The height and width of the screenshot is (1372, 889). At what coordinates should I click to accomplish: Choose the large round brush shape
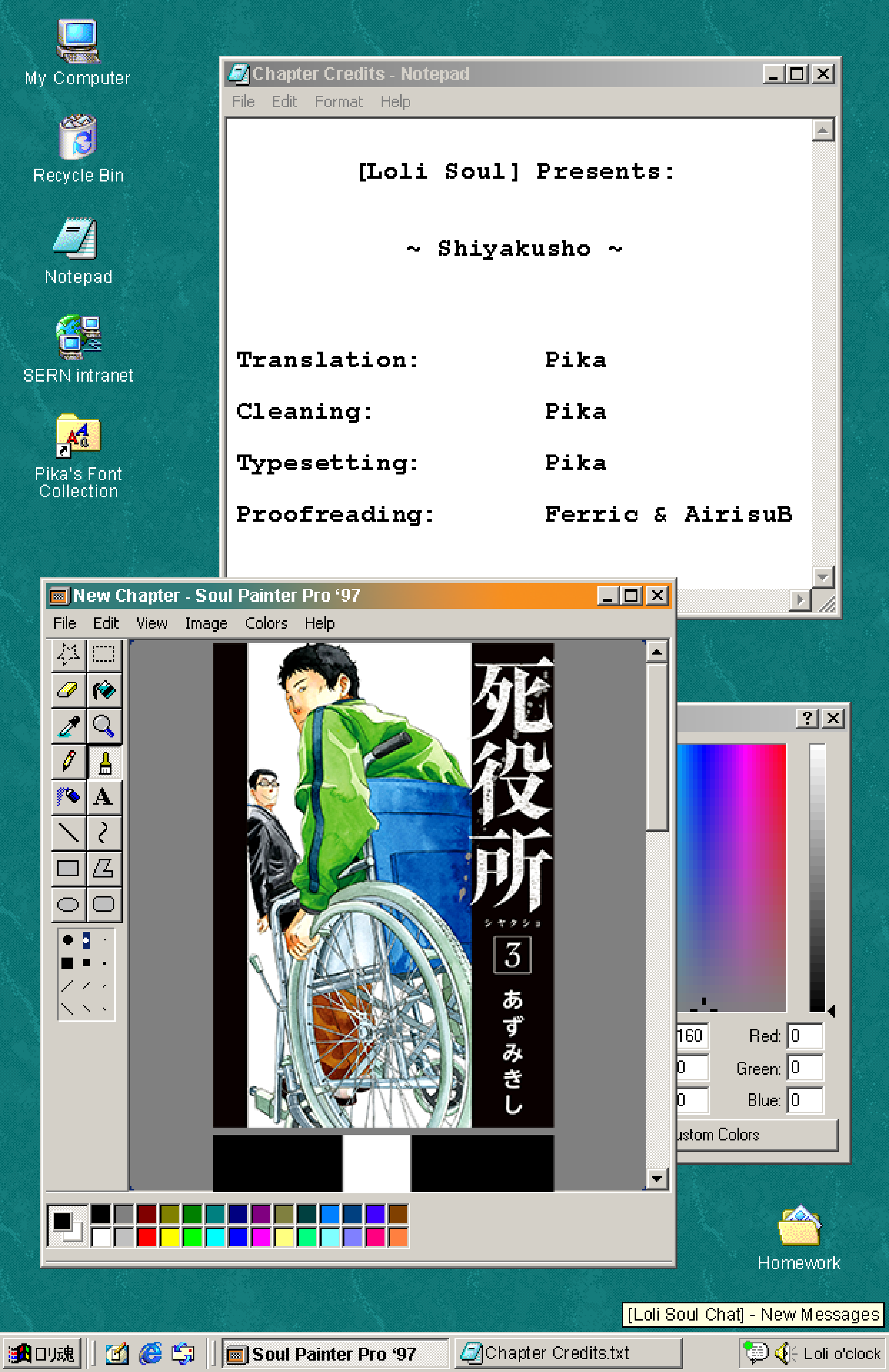[68, 940]
